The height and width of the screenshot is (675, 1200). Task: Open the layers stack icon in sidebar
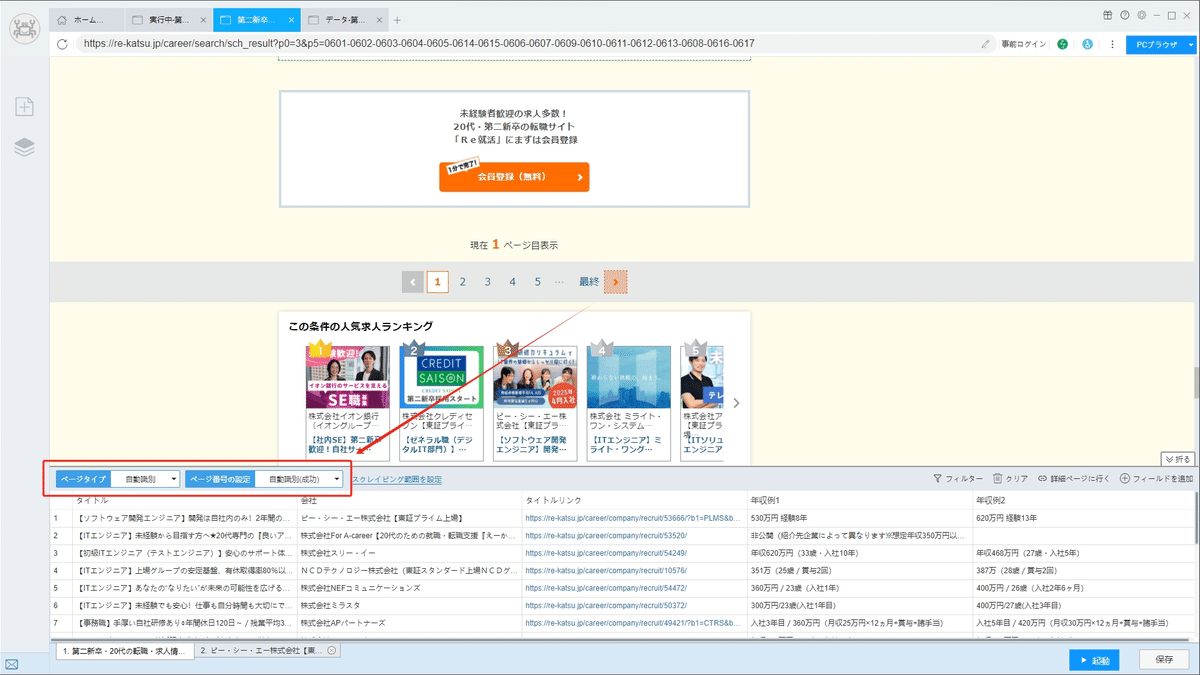(x=24, y=147)
